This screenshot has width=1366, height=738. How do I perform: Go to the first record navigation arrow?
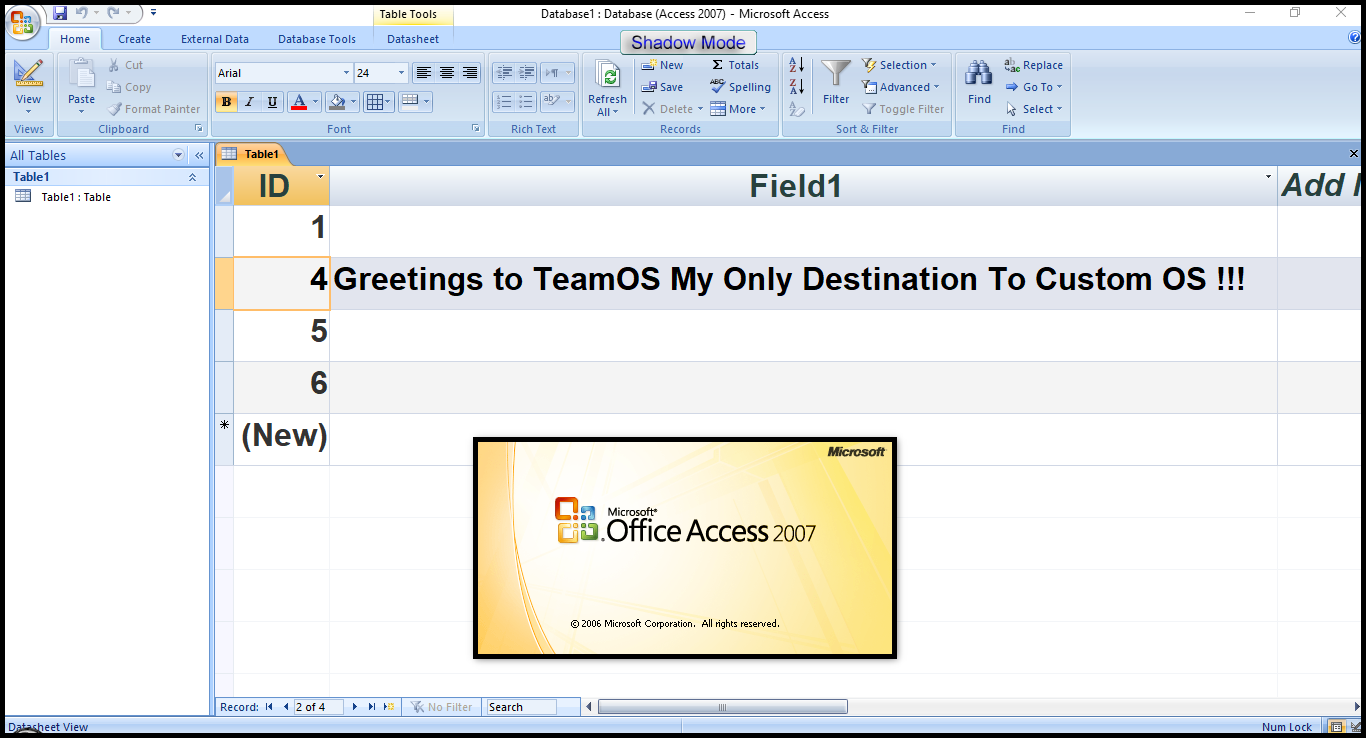point(269,707)
